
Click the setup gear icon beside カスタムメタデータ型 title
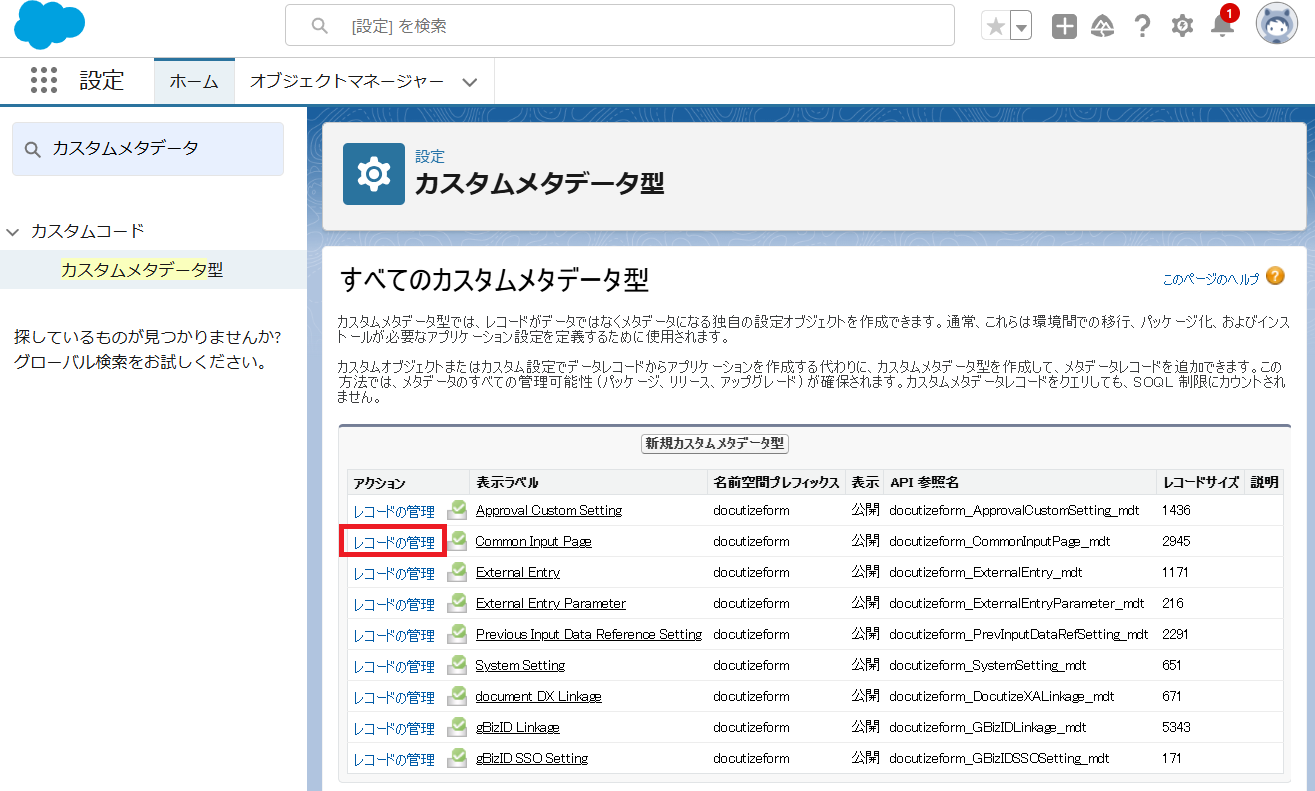pyautogui.click(x=374, y=174)
